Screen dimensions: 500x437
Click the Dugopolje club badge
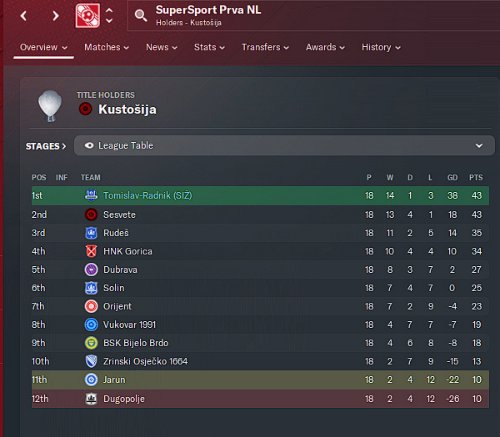(91, 399)
